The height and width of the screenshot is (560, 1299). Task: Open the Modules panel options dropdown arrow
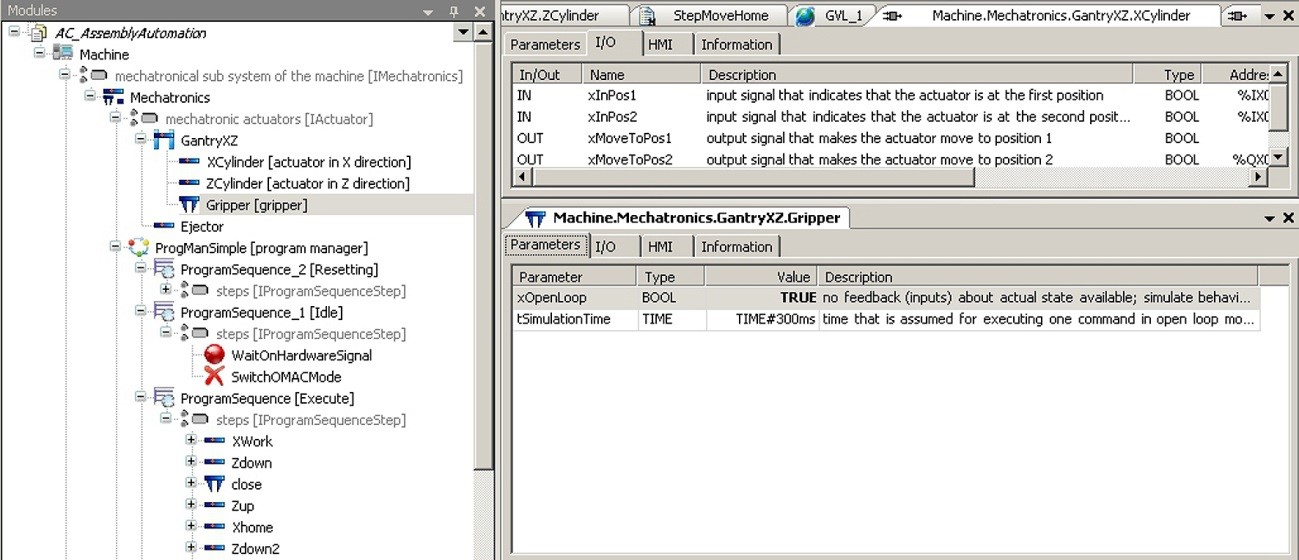click(x=428, y=12)
